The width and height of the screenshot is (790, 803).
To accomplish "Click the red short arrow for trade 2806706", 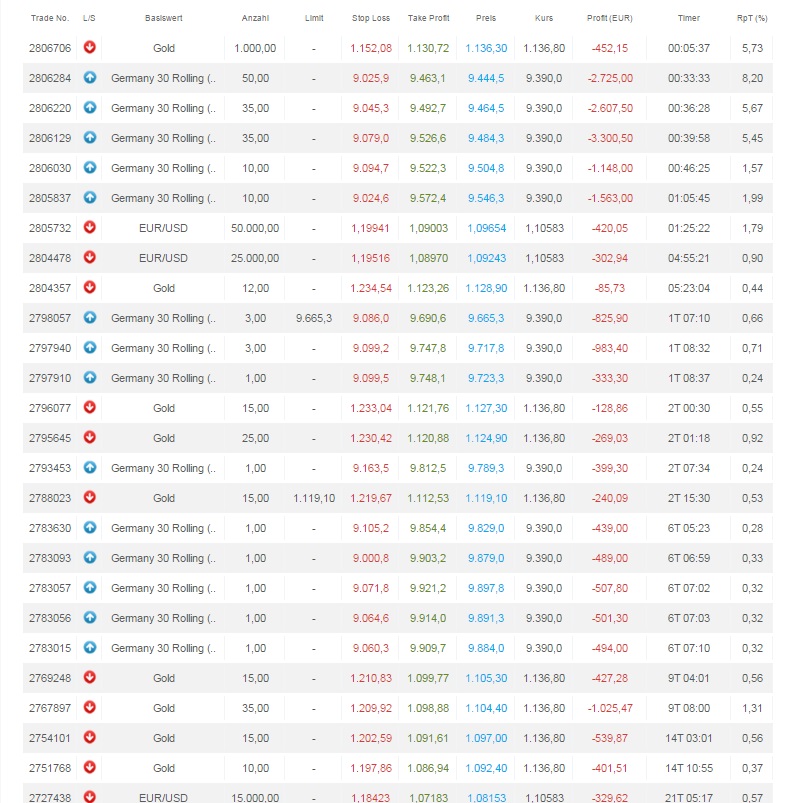I will (89, 47).
